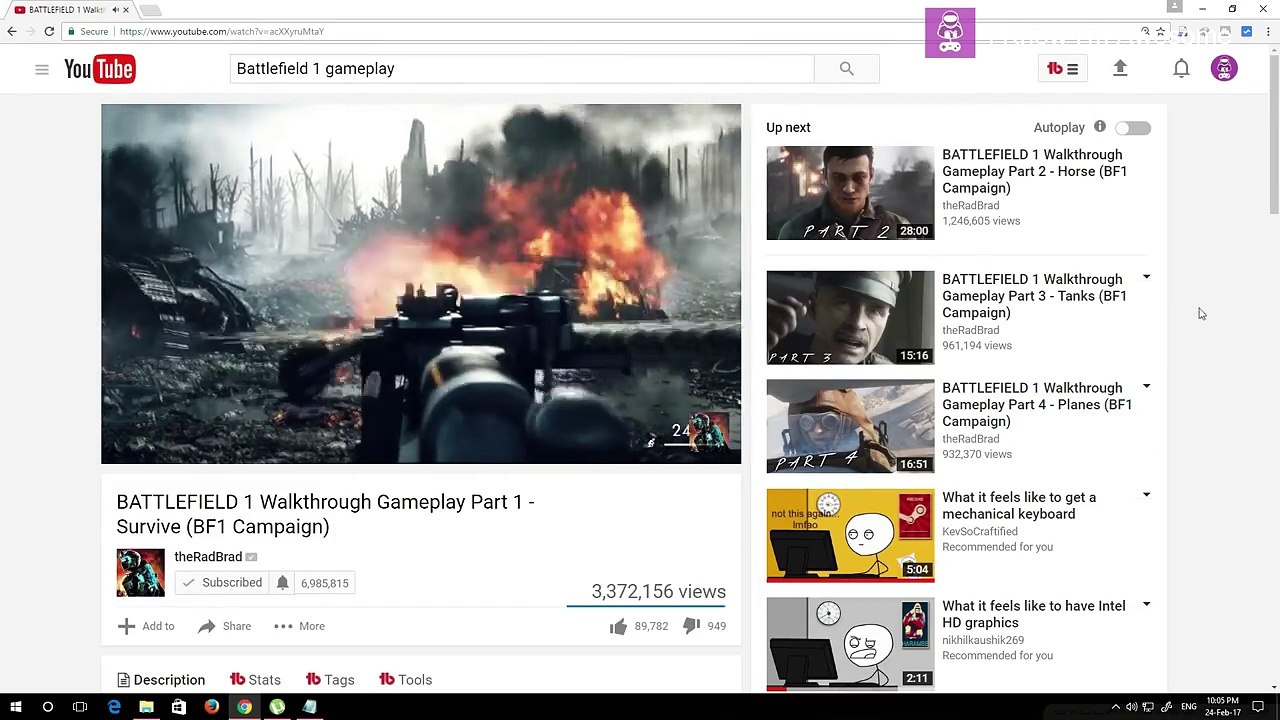Like the video with thumbs up
This screenshot has width=1280, height=720.
[618, 626]
